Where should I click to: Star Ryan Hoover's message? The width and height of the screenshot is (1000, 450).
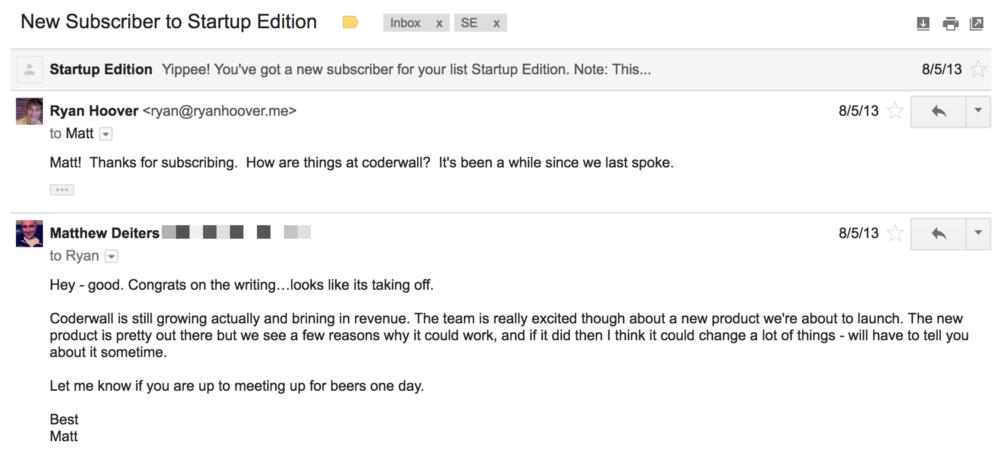[895, 112]
